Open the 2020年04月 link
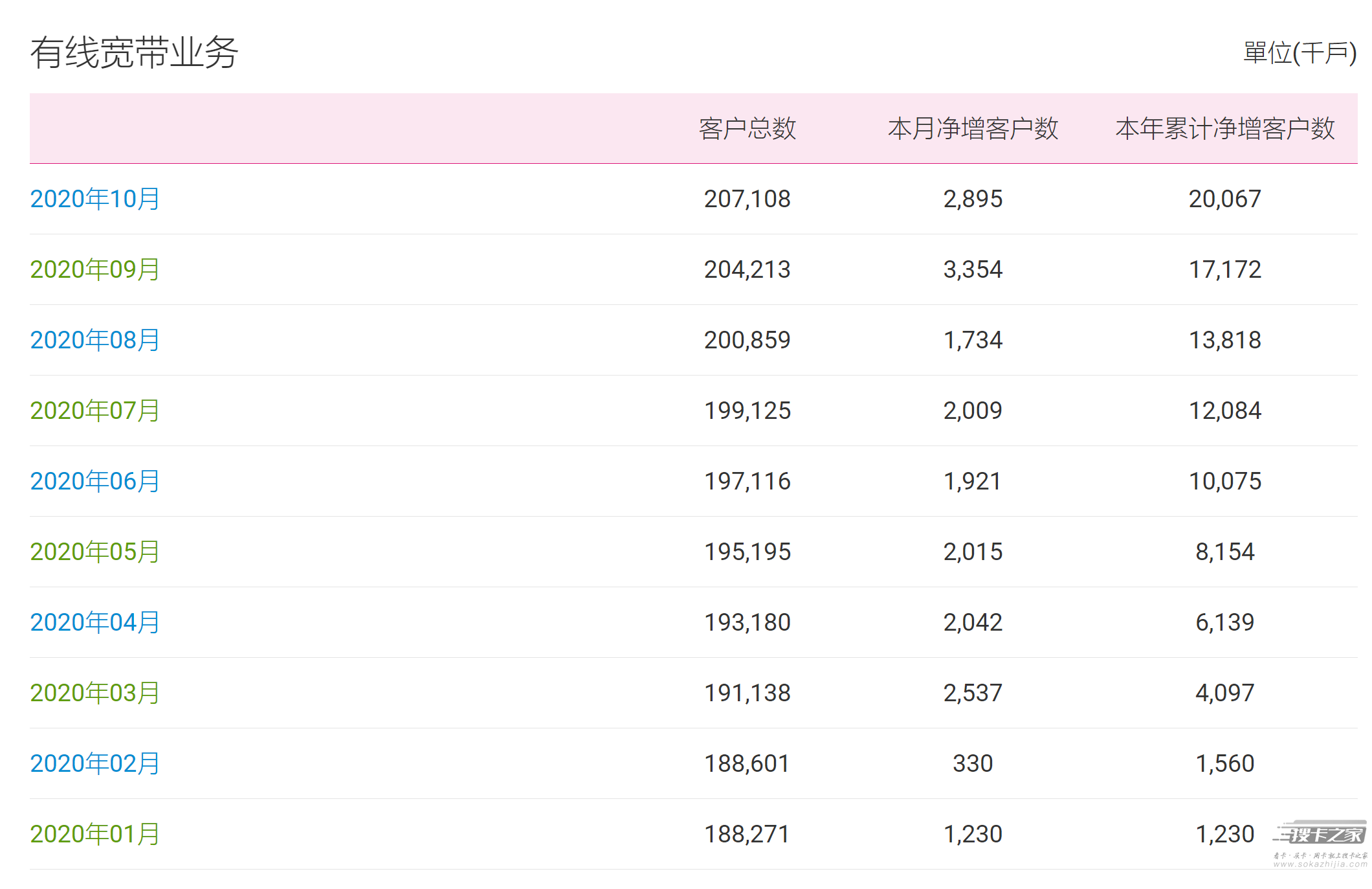 94,622
